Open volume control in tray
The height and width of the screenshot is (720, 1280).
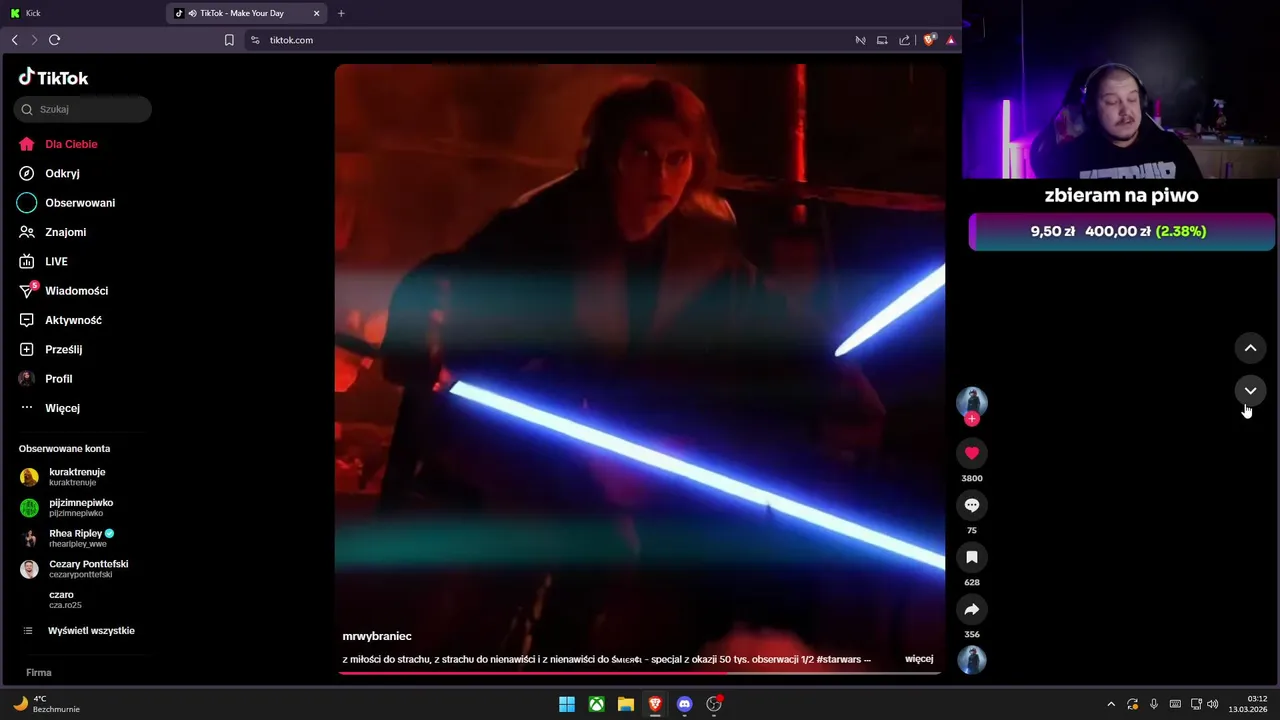[x=1213, y=704]
